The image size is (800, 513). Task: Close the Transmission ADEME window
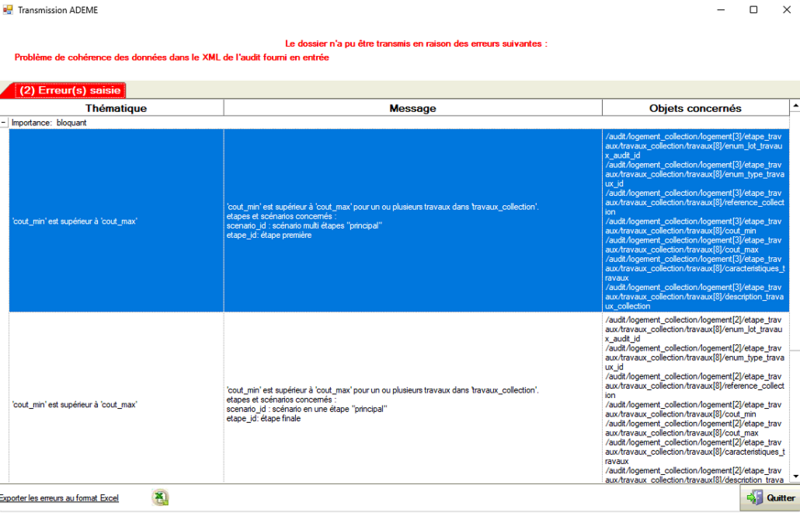tap(784, 9)
